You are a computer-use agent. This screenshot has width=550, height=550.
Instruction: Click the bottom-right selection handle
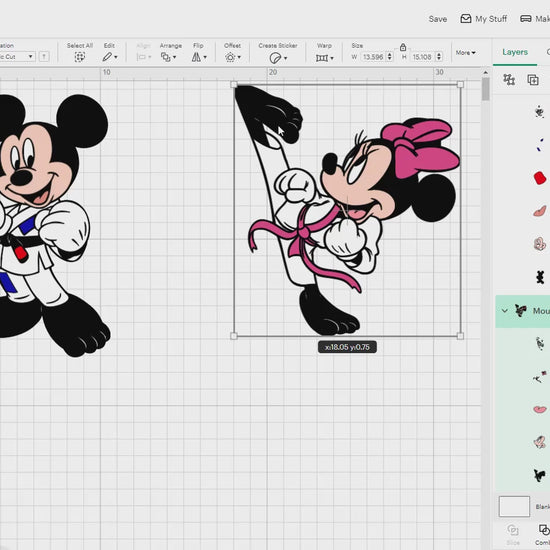click(461, 336)
